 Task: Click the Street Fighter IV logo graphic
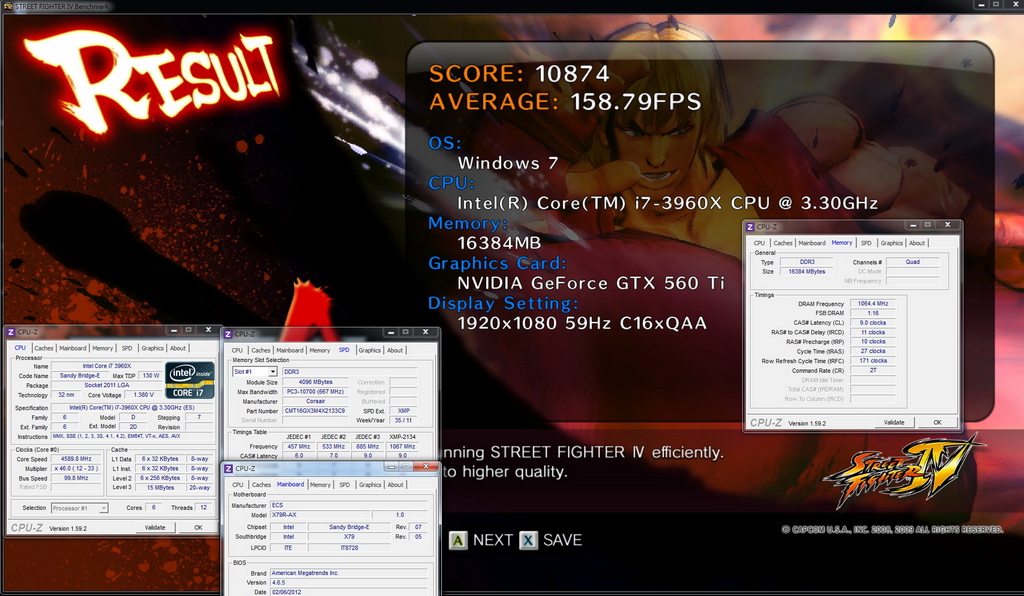903,471
